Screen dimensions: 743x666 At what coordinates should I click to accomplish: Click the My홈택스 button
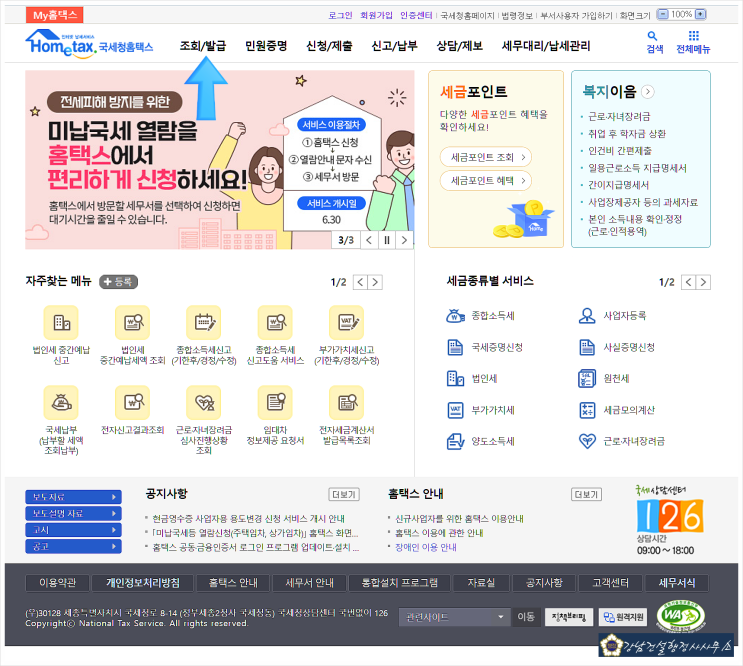click(x=54, y=15)
